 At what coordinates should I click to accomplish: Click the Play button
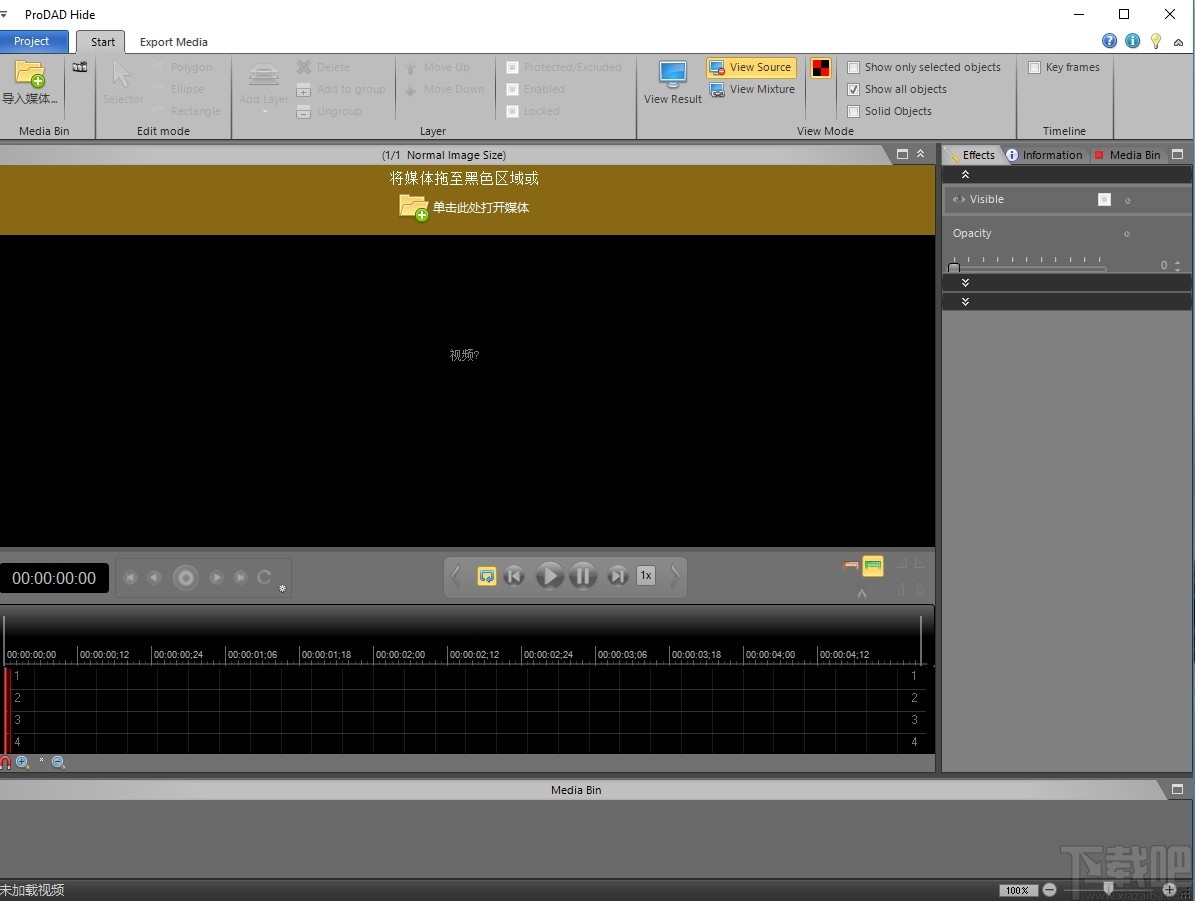[549, 576]
